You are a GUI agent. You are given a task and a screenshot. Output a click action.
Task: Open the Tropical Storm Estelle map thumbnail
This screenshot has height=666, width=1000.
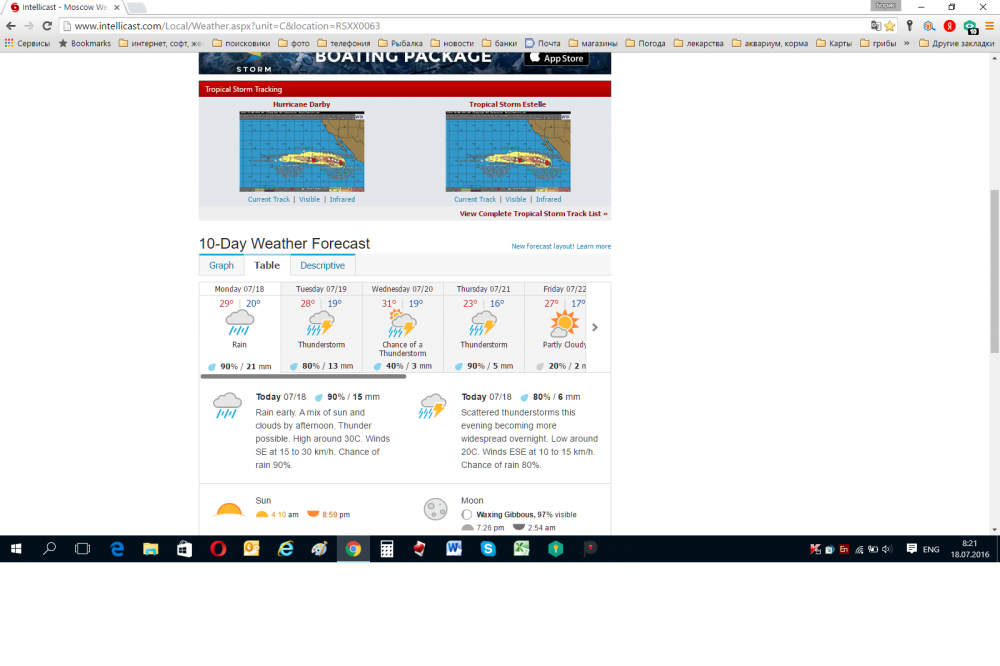click(508, 150)
